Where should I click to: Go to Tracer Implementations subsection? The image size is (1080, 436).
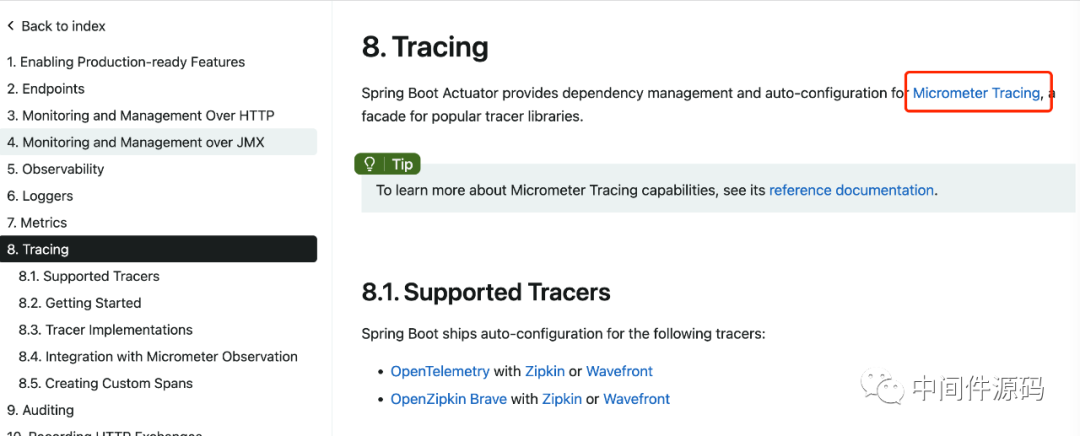pos(105,330)
